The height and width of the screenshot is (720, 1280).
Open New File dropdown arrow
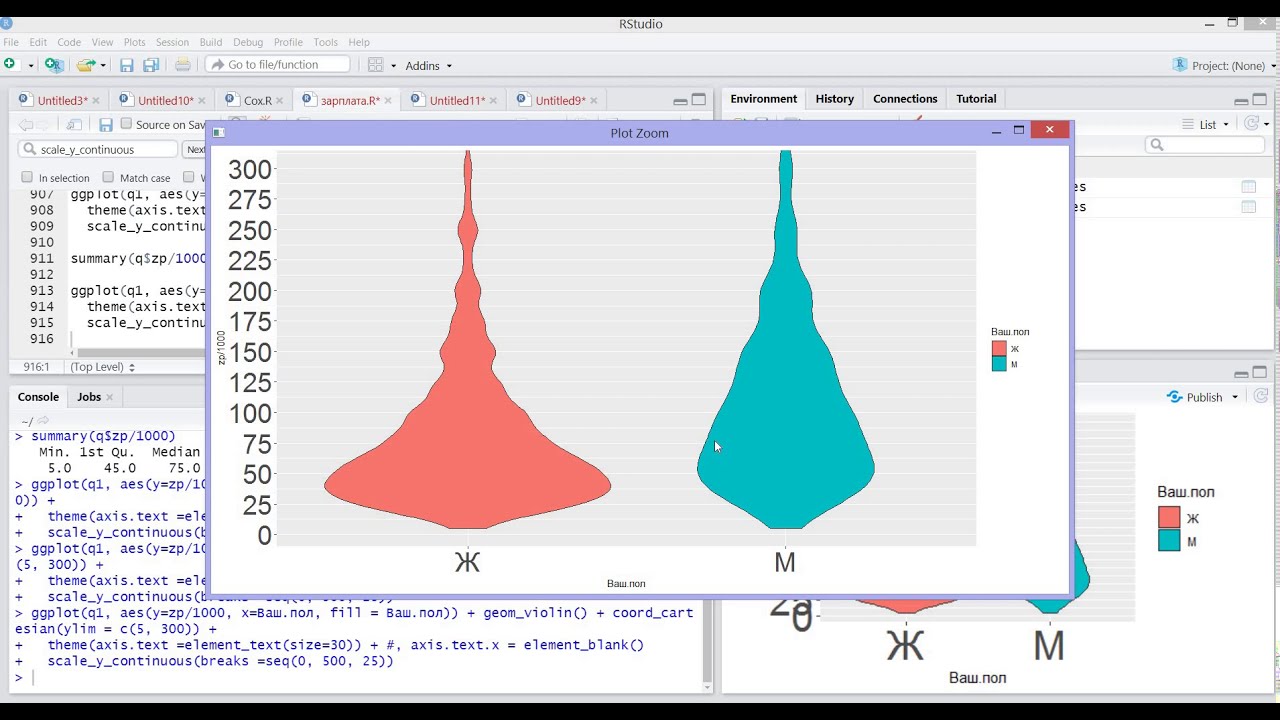[31, 66]
